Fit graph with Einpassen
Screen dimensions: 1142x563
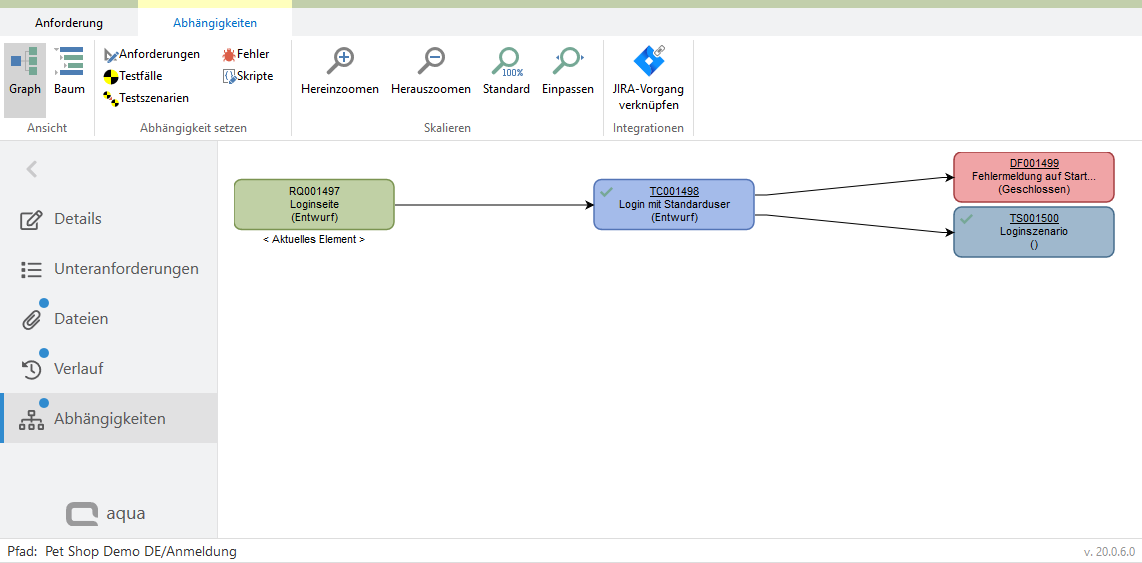coord(568,70)
